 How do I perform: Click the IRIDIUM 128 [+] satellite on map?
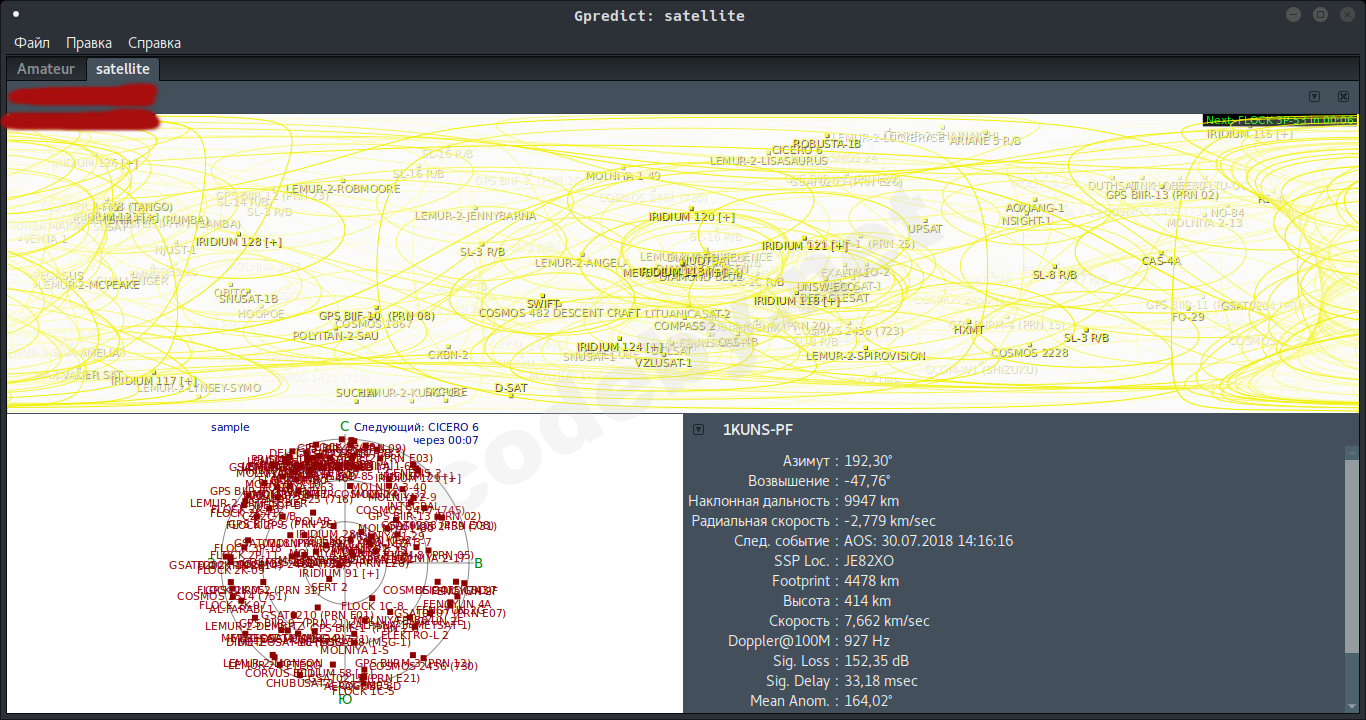point(238,242)
